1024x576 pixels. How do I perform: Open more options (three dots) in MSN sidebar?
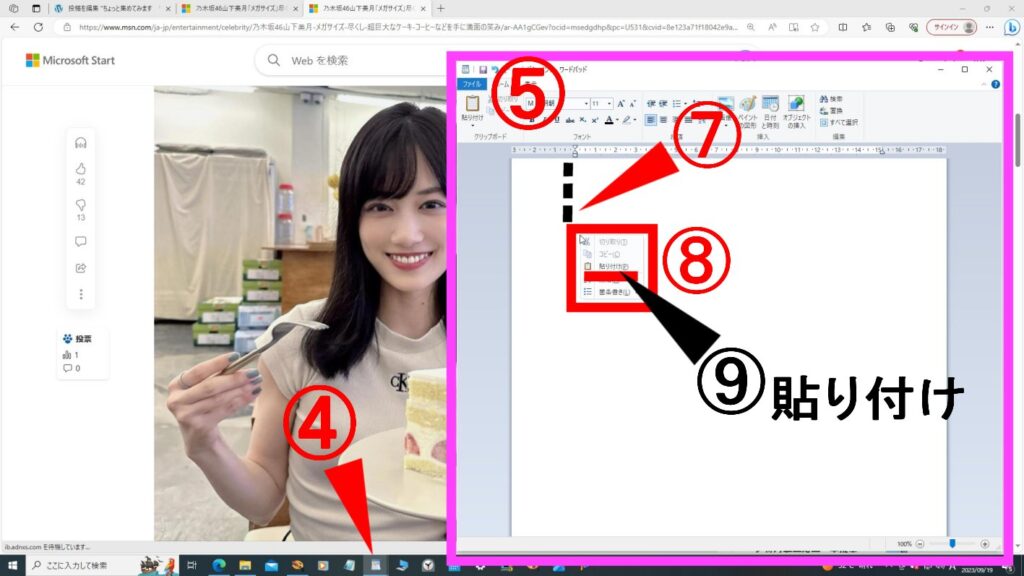tap(81, 295)
